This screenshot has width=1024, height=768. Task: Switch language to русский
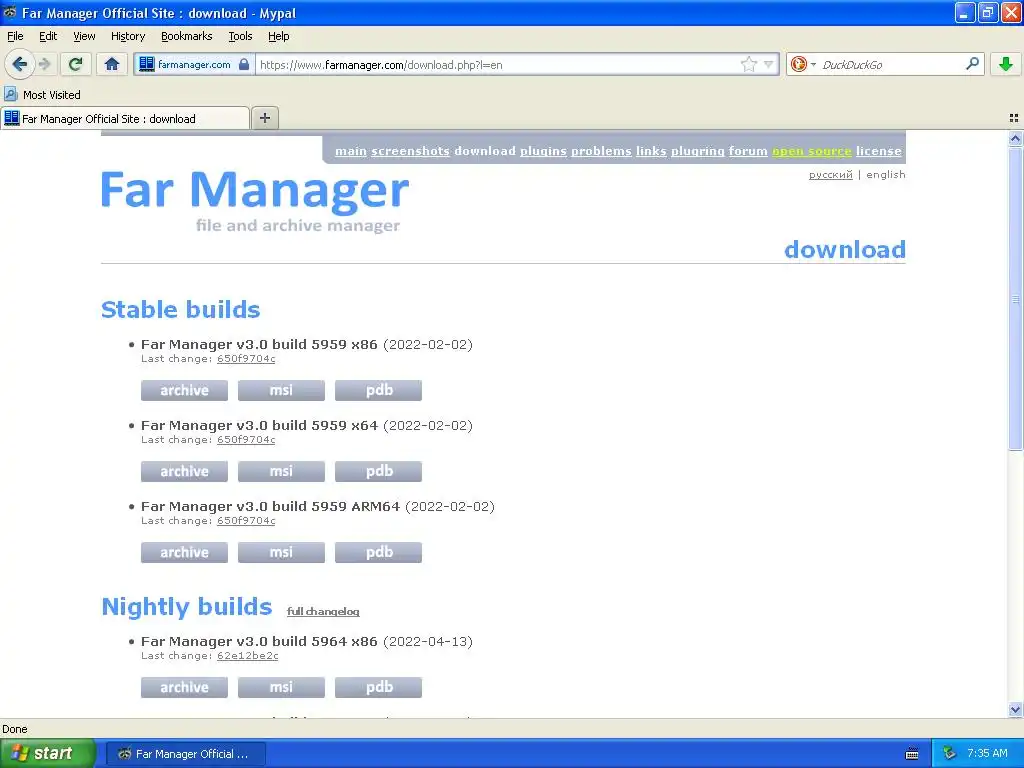pyautogui.click(x=831, y=174)
